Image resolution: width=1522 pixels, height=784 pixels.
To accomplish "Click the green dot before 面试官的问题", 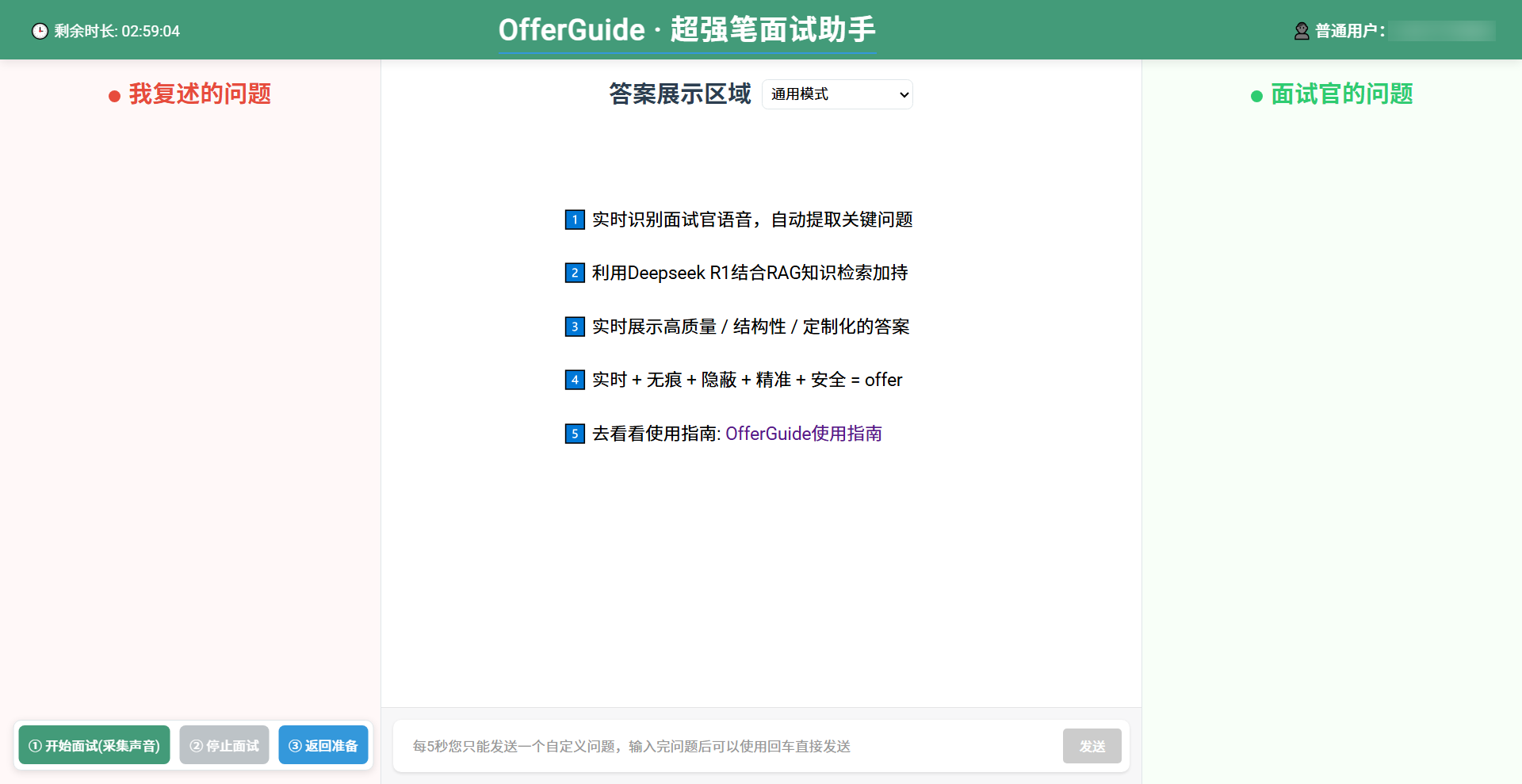I will 1256,96.
